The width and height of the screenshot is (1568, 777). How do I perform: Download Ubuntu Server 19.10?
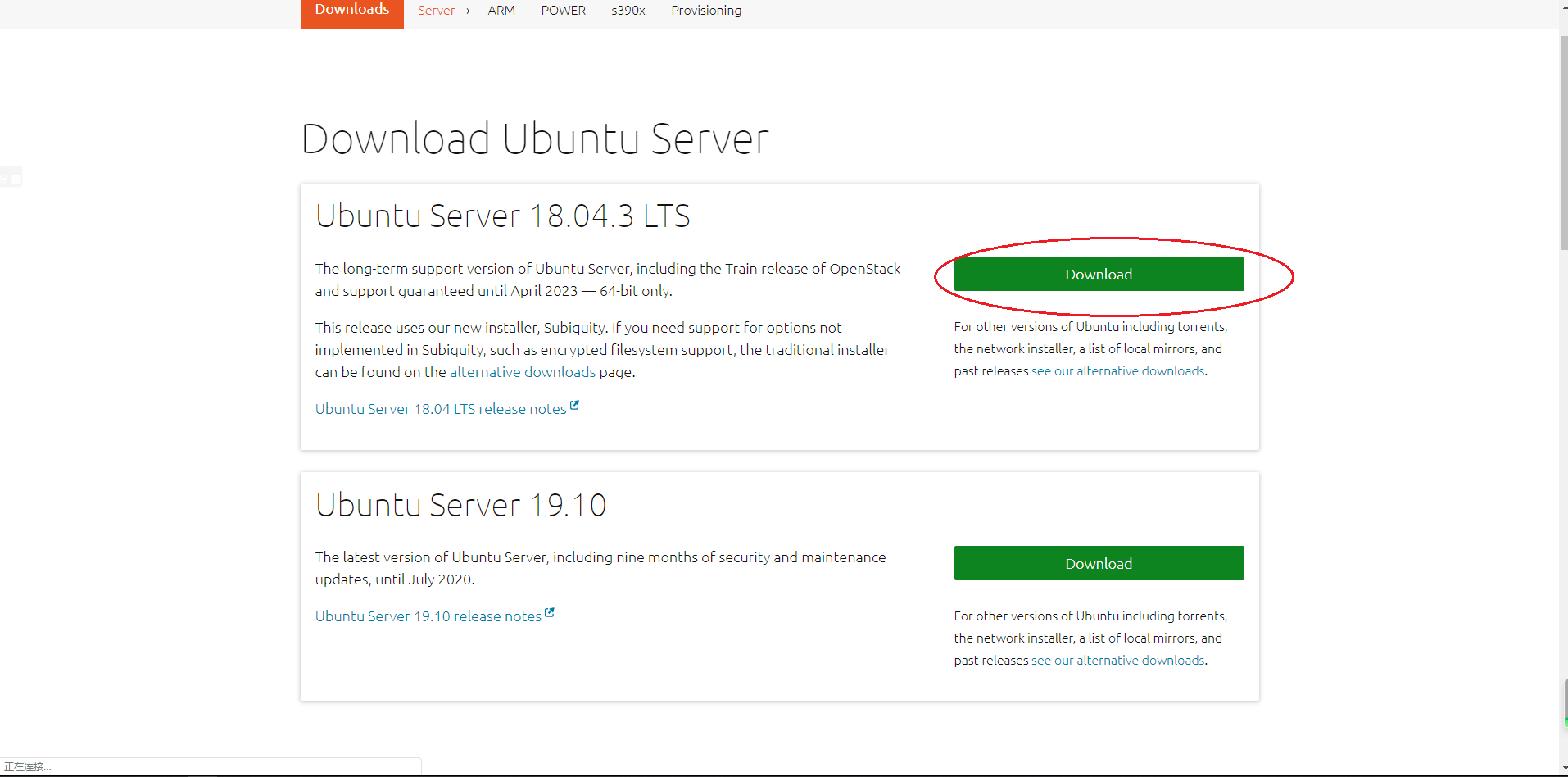1098,563
